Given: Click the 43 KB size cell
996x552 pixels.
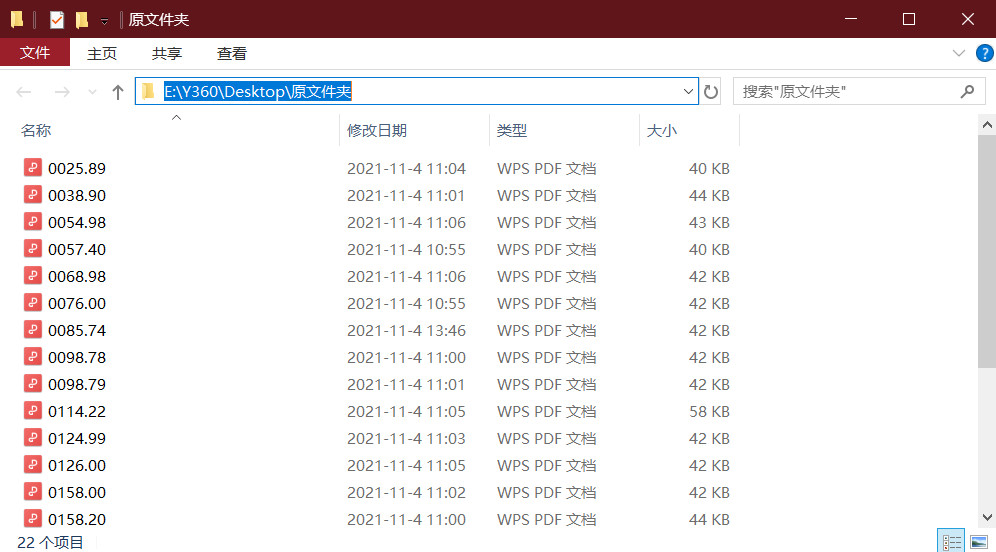Looking at the screenshot, I should [x=709, y=222].
